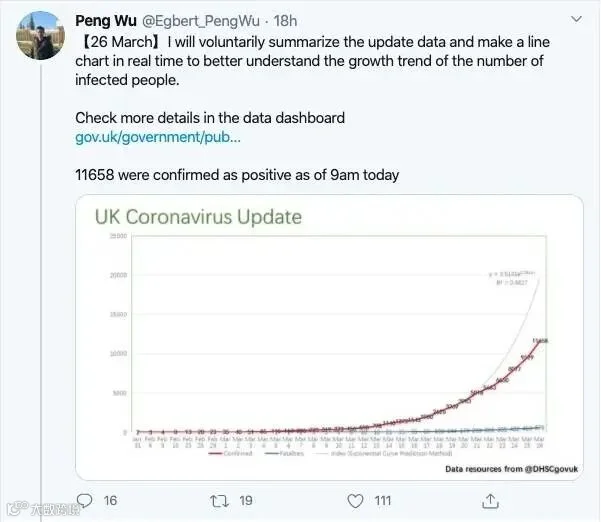Screen dimensions: 601x522
Task: Click the Confirmed legend entry in chart
Action: click(230, 453)
